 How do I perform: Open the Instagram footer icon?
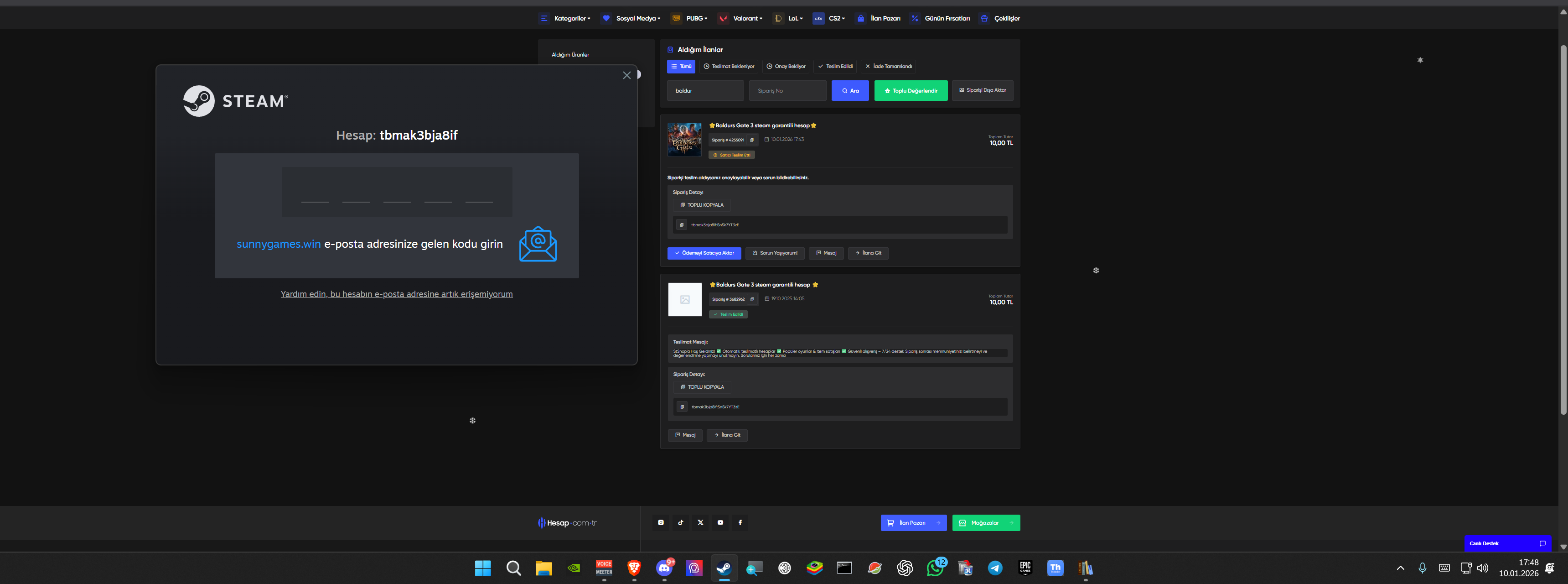pos(661,522)
